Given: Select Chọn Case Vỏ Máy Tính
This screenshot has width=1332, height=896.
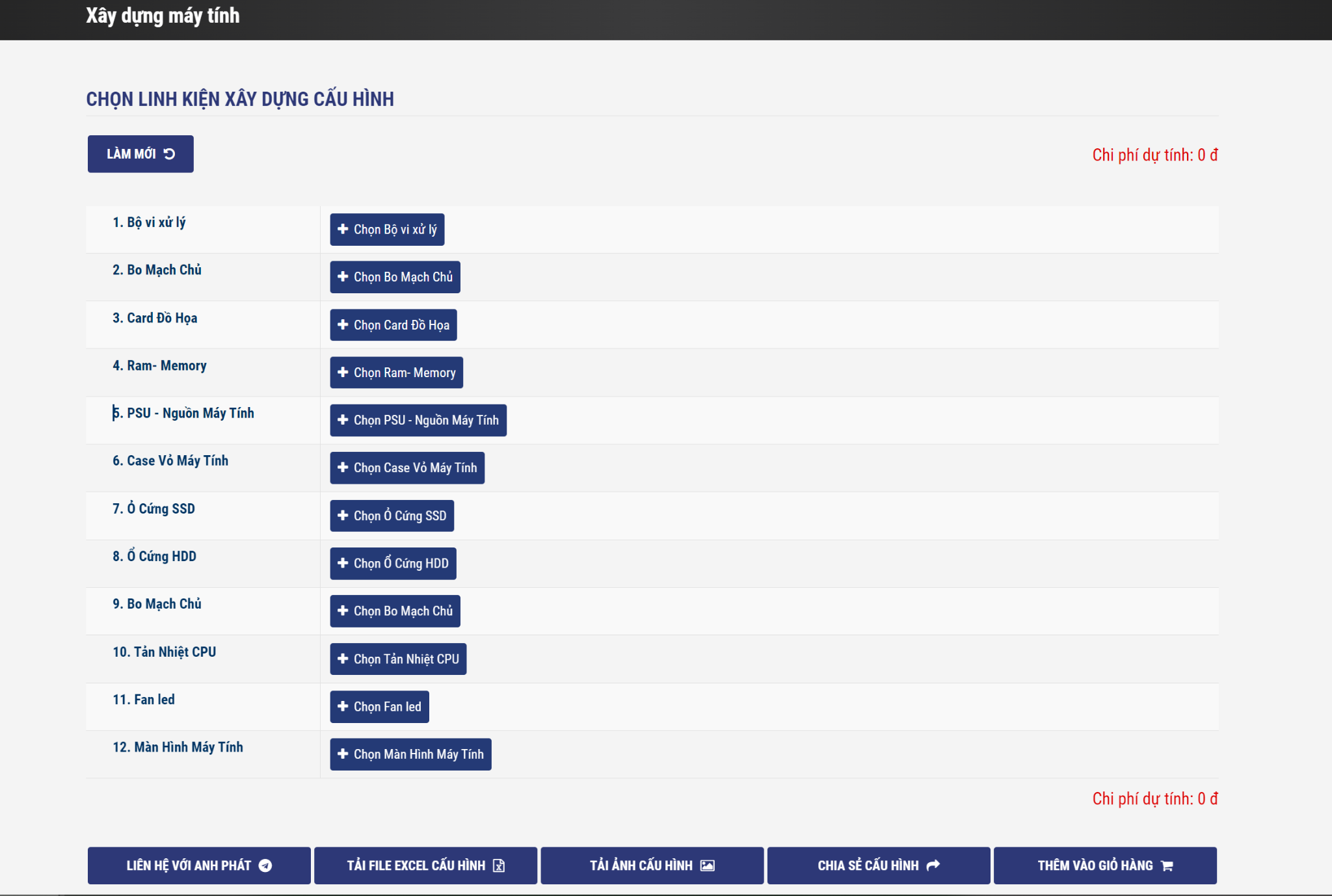Looking at the screenshot, I should click(407, 468).
